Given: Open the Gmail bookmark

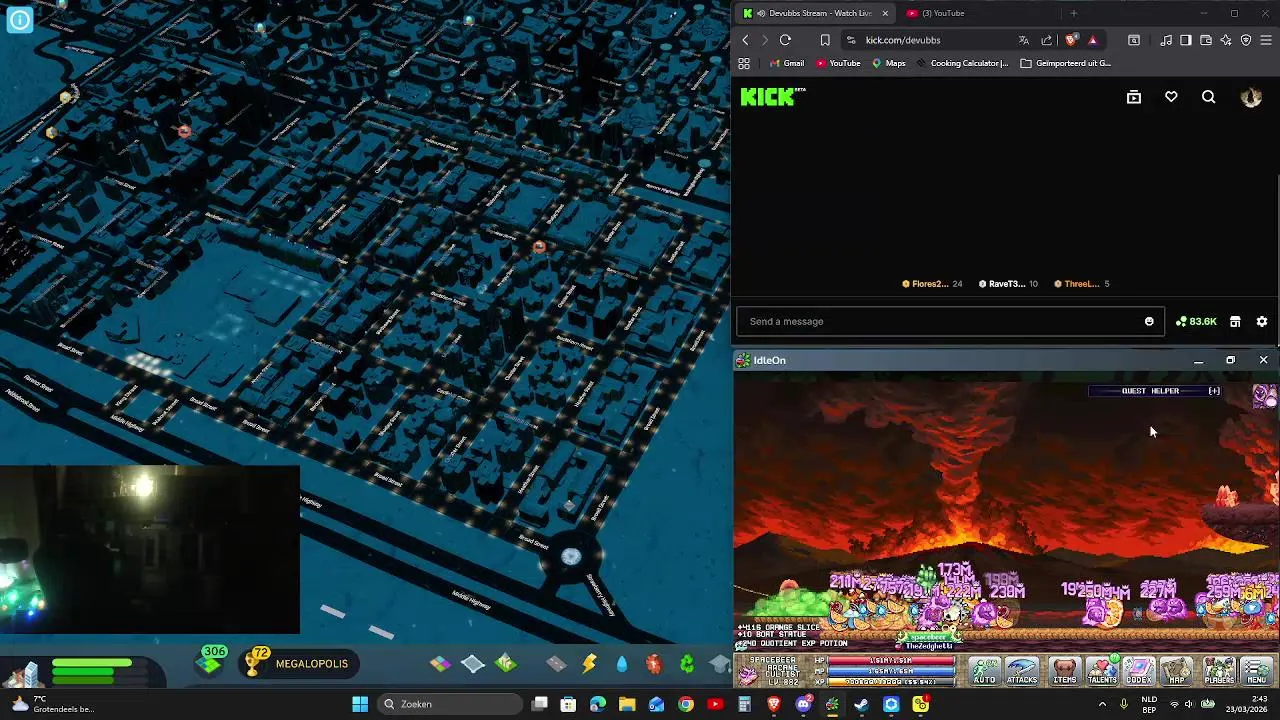Looking at the screenshot, I should click(786, 63).
